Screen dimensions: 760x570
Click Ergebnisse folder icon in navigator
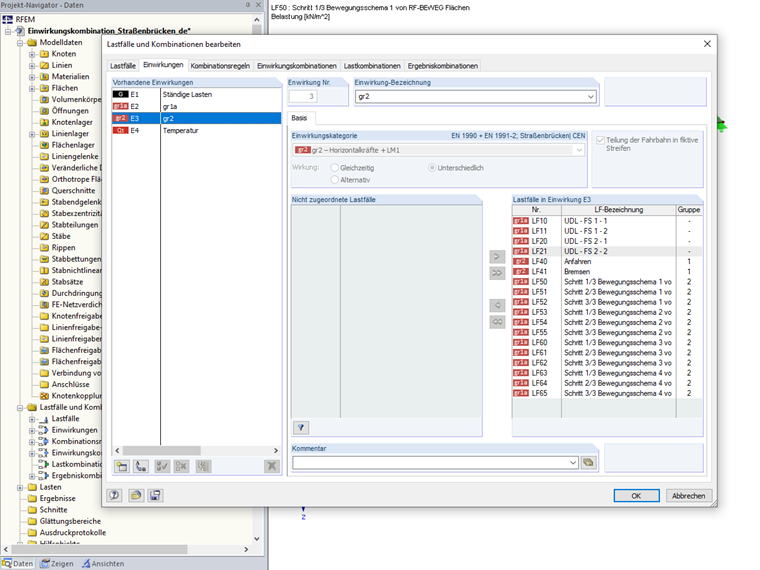point(32,498)
